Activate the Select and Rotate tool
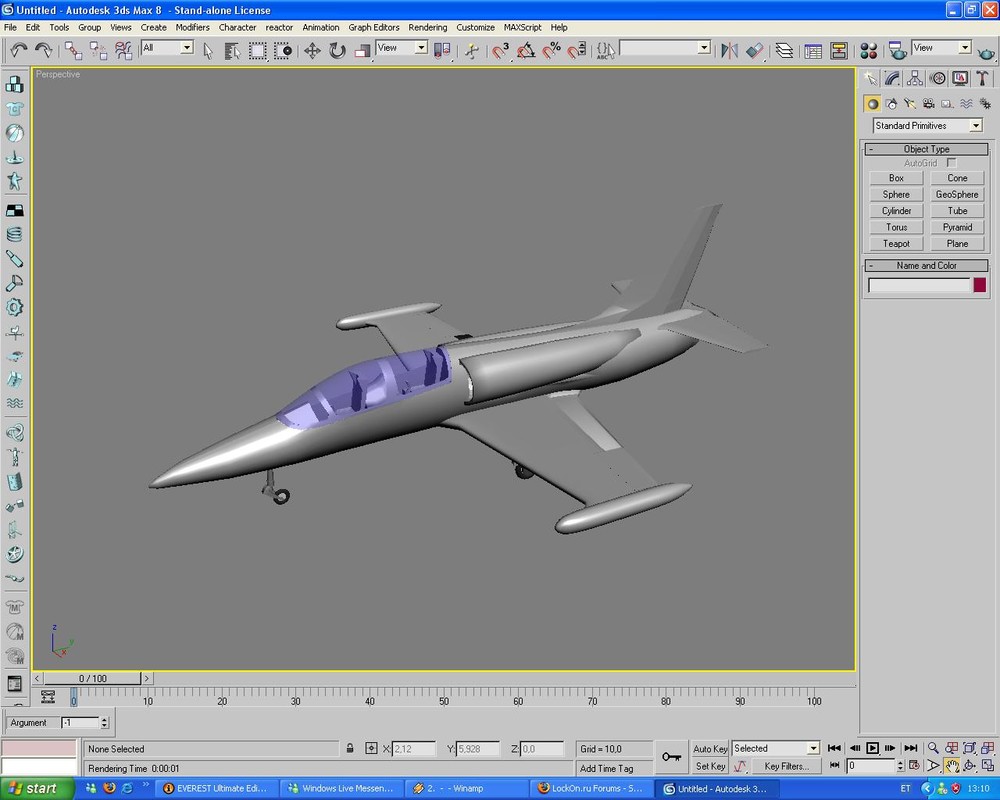The width and height of the screenshot is (1000, 800). [337, 48]
